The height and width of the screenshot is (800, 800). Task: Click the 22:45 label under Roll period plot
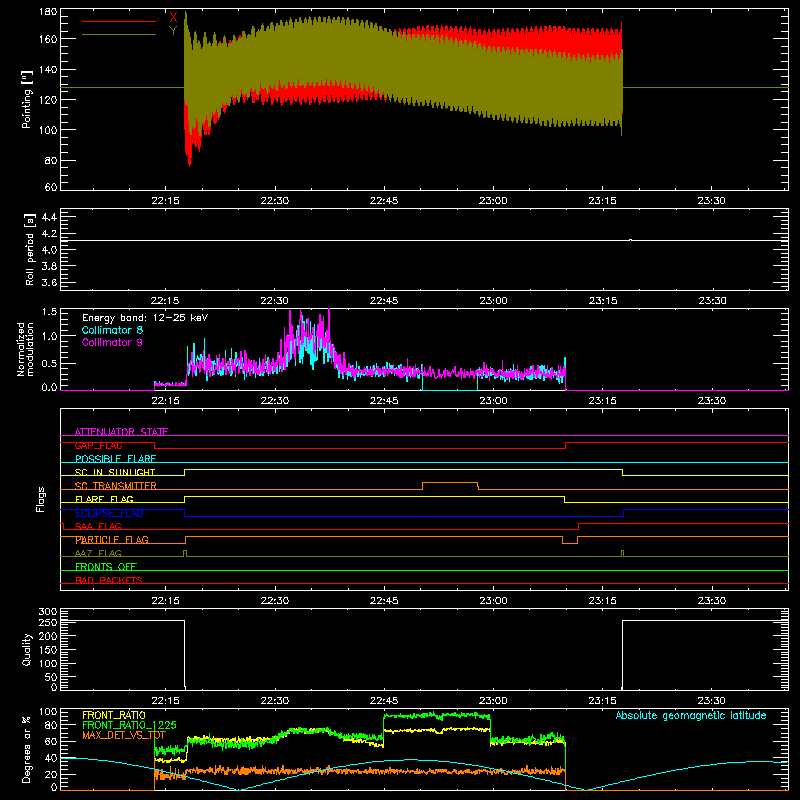384,301
